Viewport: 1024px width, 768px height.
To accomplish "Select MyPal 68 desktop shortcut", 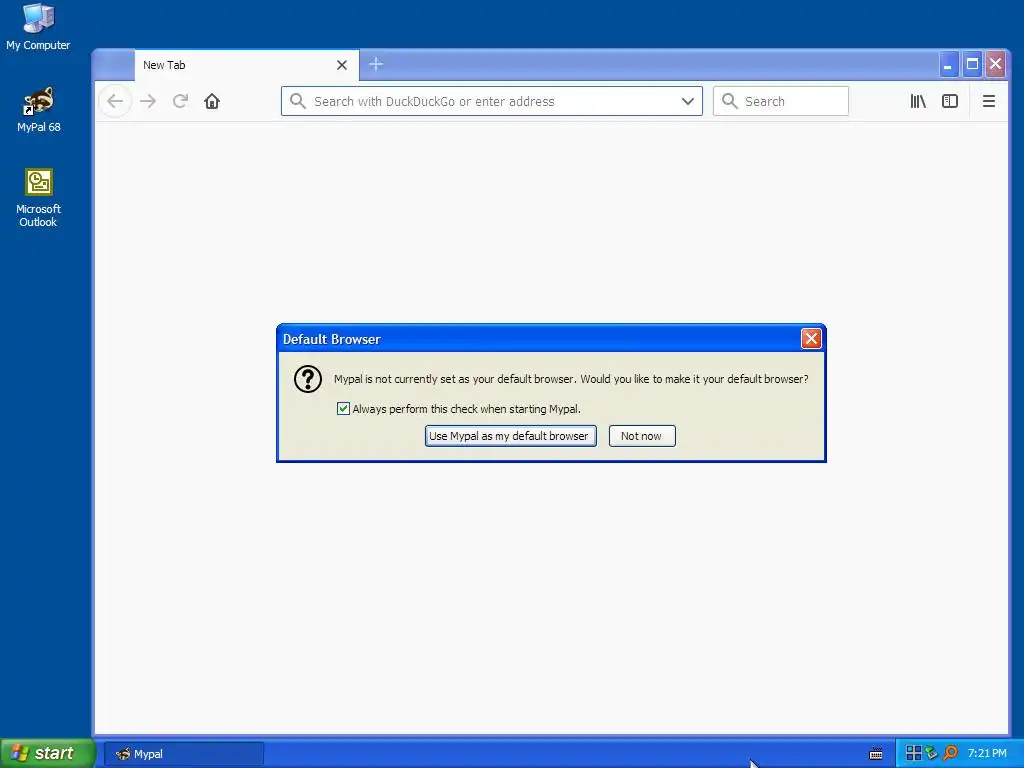I will [x=39, y=110].
